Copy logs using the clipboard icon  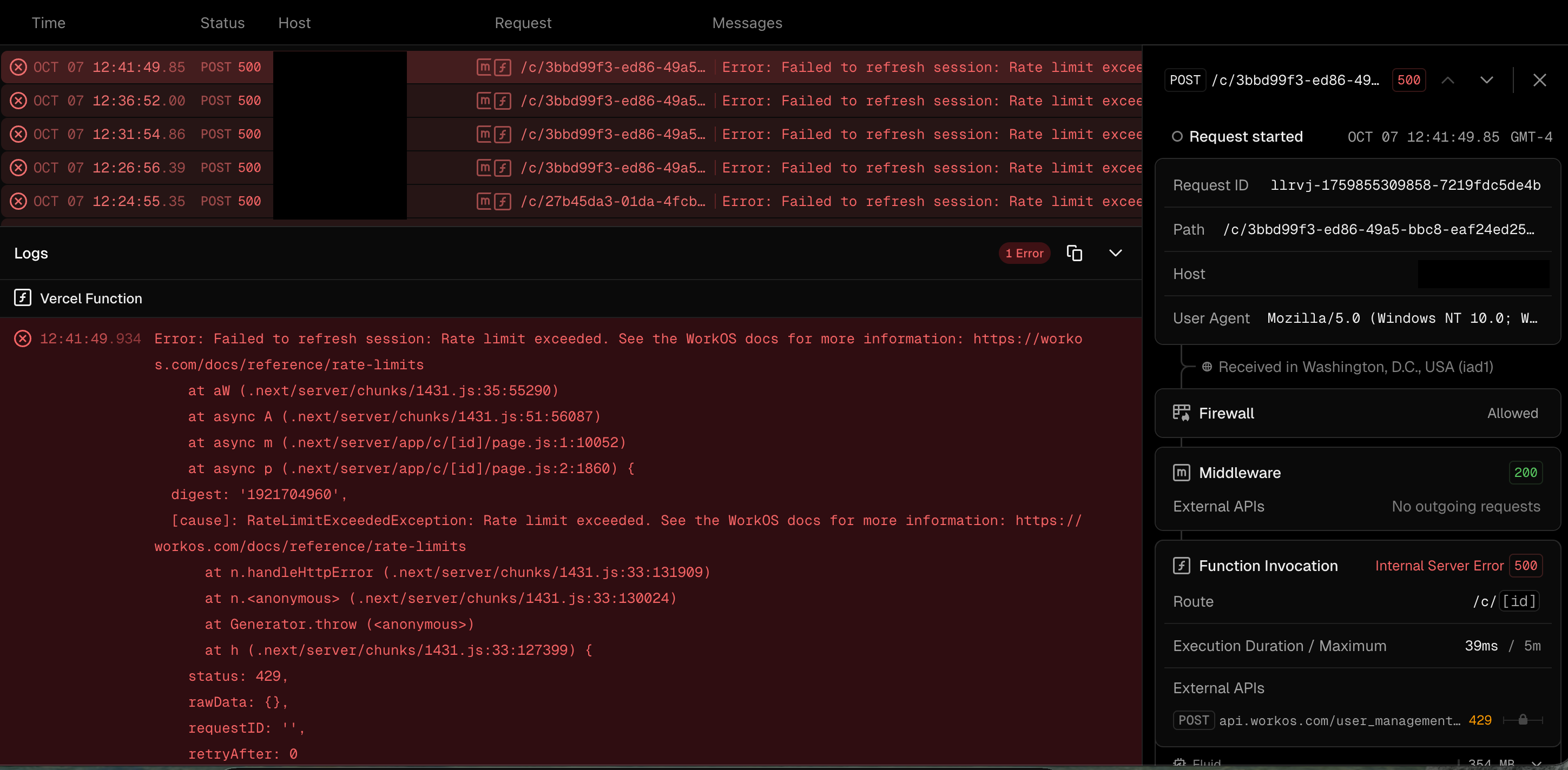coord(1075,253)
